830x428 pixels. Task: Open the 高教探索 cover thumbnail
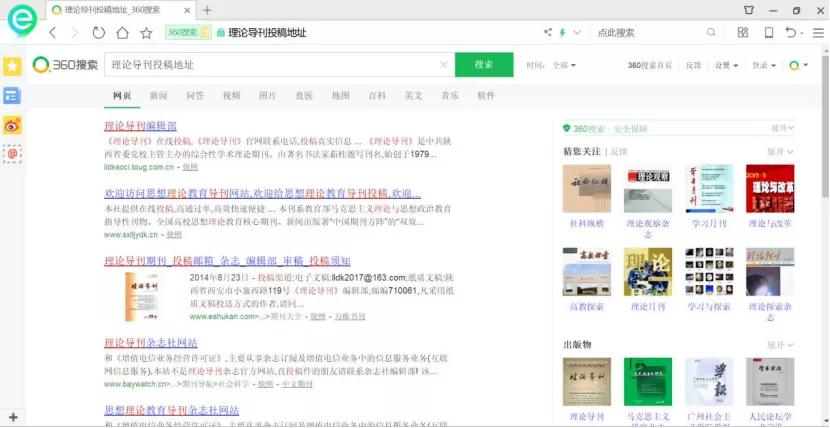pyautogui.click(x=587, y=271)
